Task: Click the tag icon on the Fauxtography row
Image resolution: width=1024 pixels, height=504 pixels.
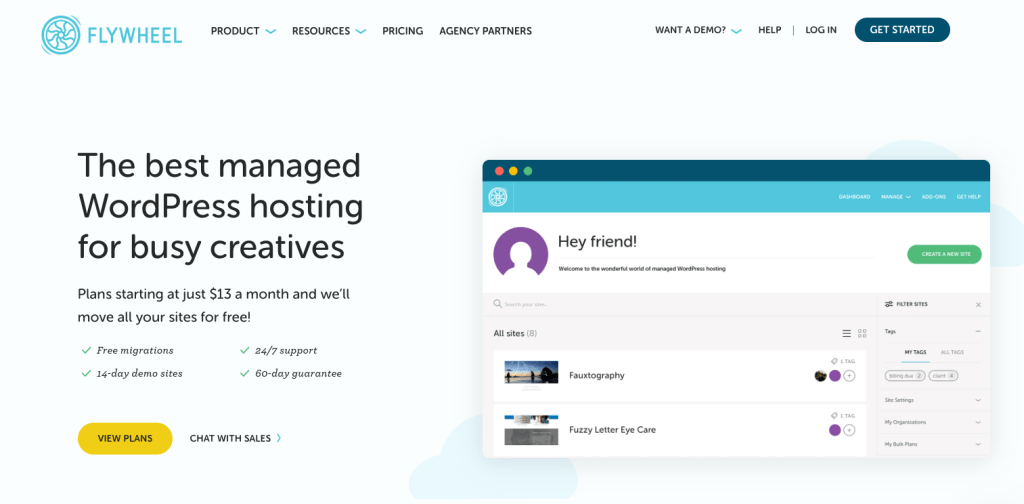Action: coord(834,361)
